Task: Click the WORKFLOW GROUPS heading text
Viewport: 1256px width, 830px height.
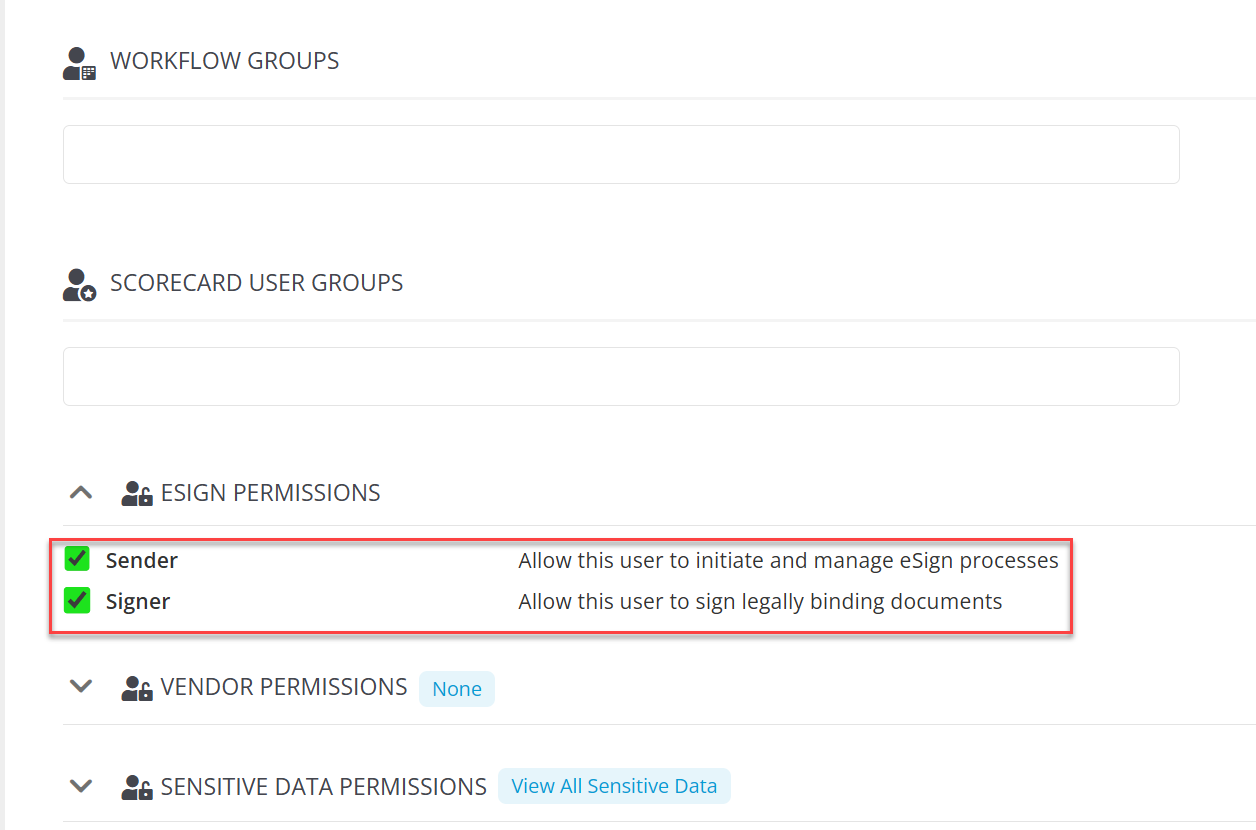Action: pos(224,61)
